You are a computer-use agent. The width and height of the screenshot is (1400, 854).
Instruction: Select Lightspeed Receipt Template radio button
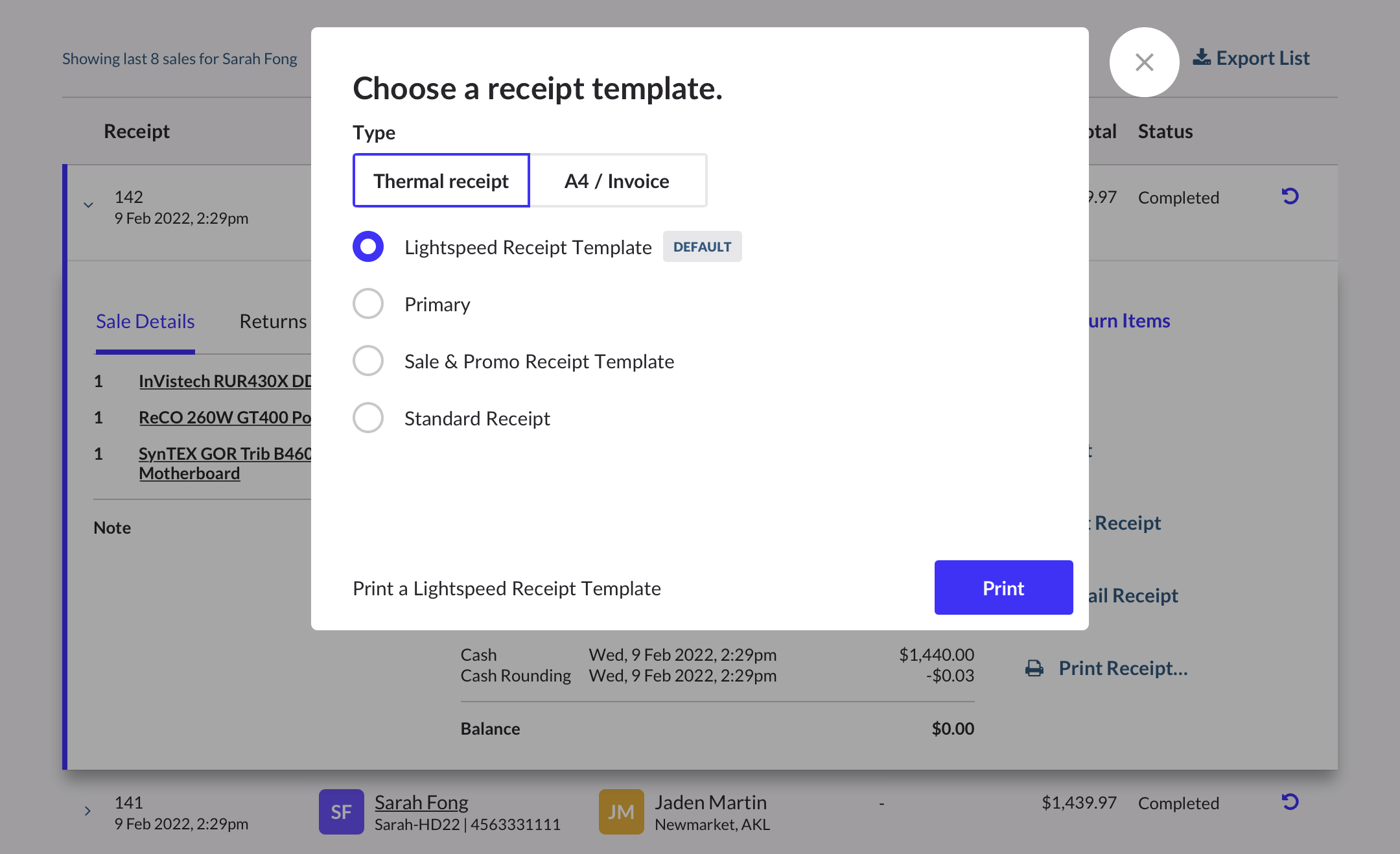(x=368, y=247)
